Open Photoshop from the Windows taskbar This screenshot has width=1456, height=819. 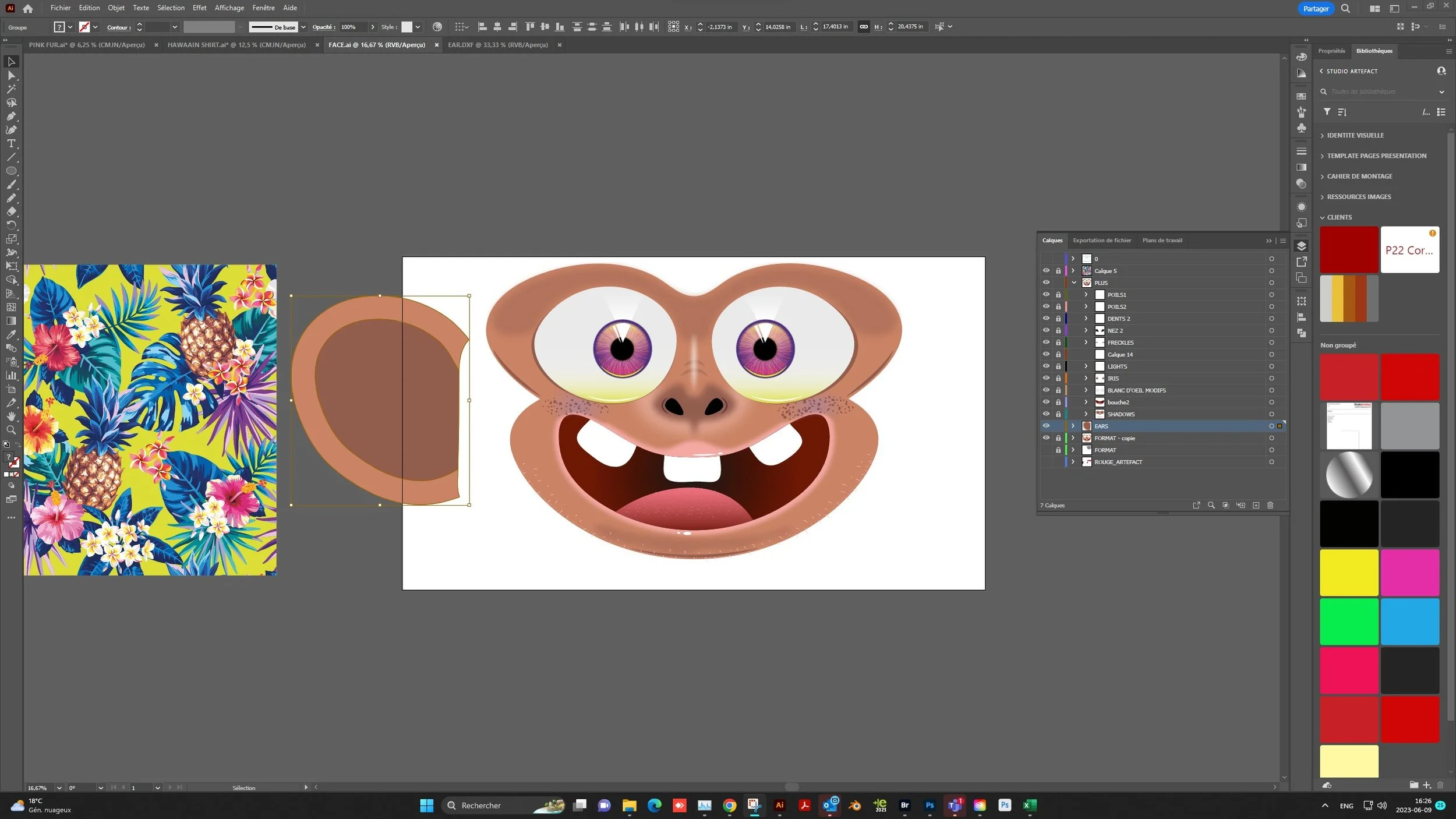(930, 805)
